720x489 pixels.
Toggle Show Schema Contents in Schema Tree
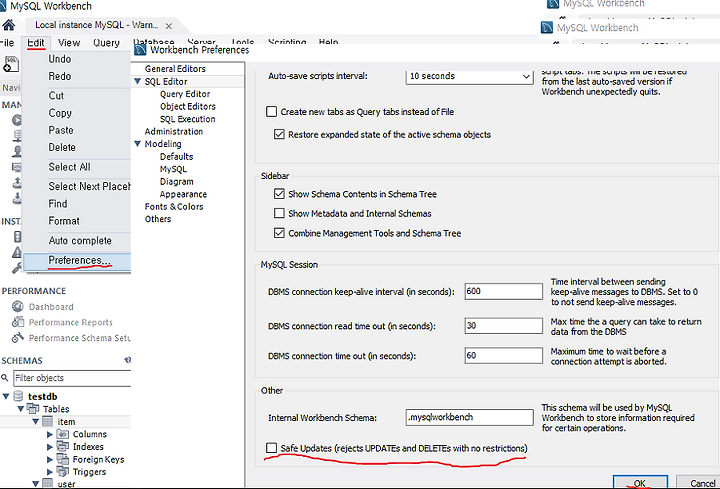(x=279, y=194)
